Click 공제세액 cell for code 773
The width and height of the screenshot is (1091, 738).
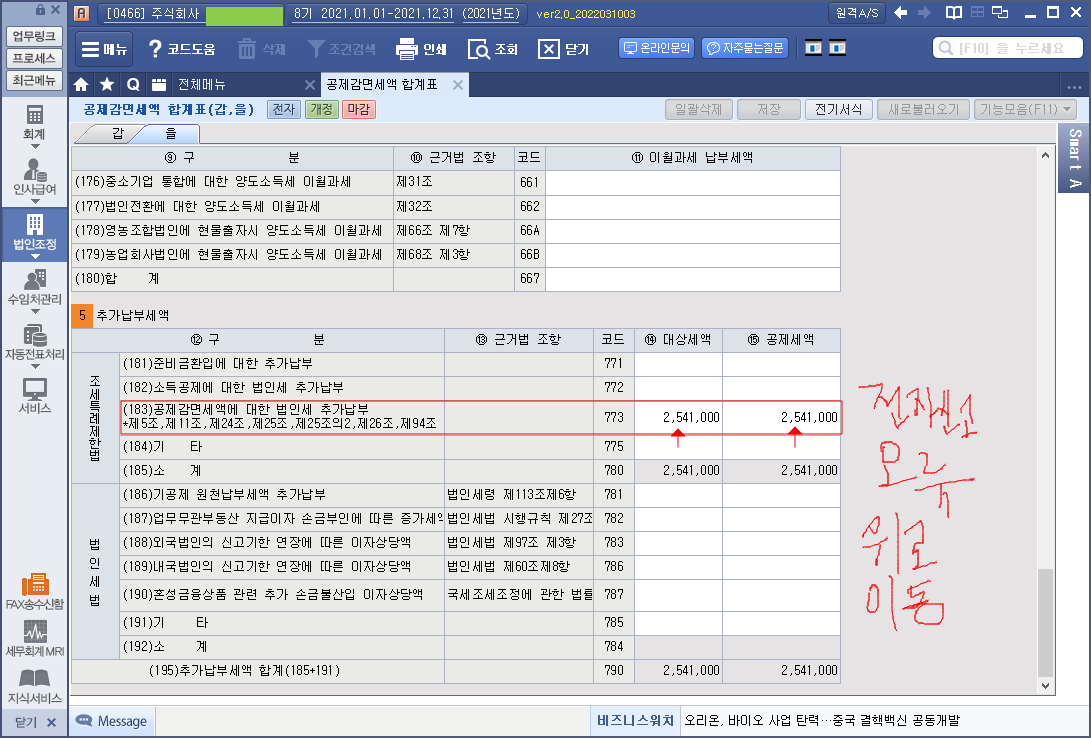coord(781,417)
